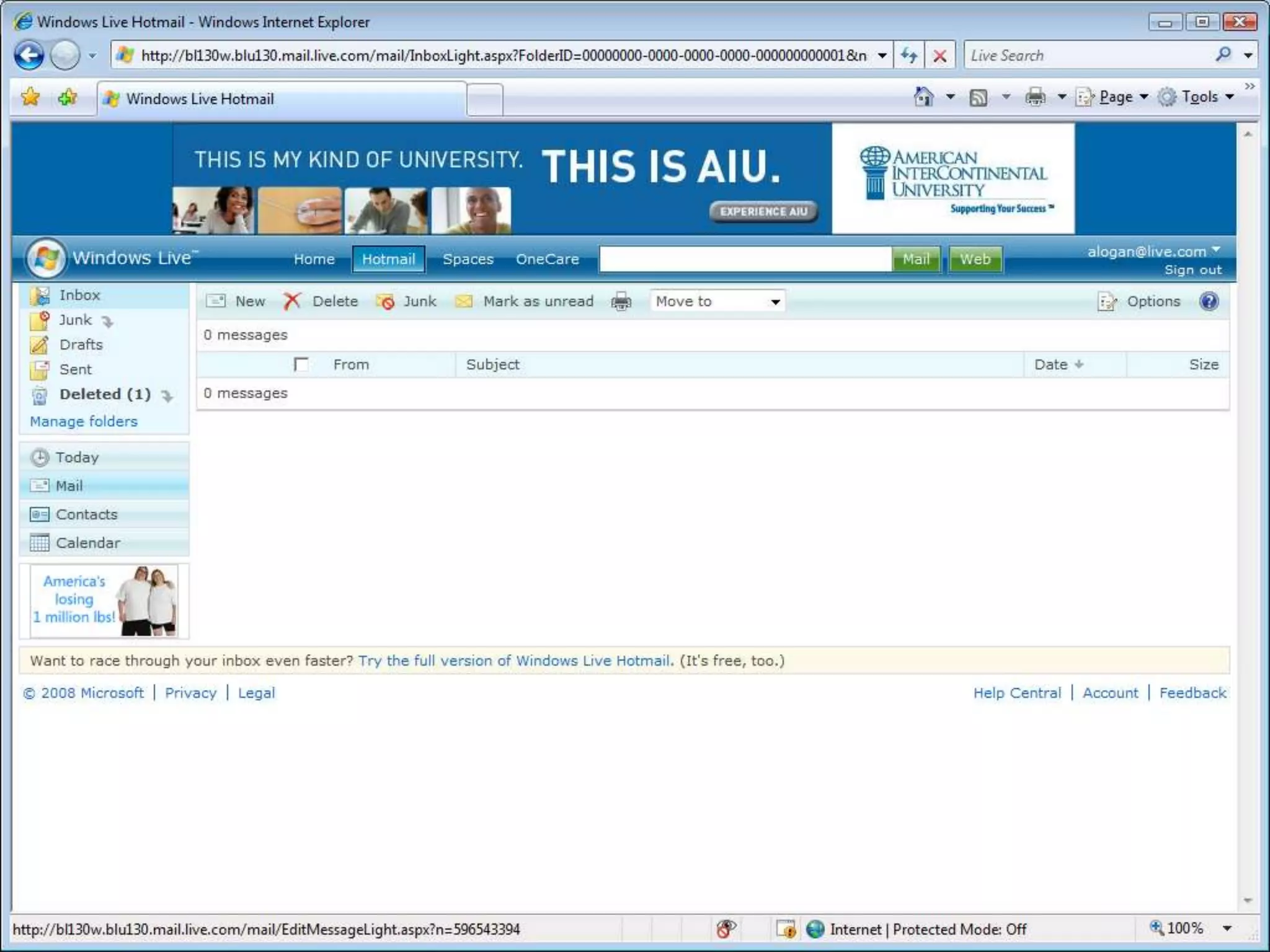This screenshot has height=952, width=1270.
Task: Open the zoom level dropdown arrow
Action: pos(1227,928)
